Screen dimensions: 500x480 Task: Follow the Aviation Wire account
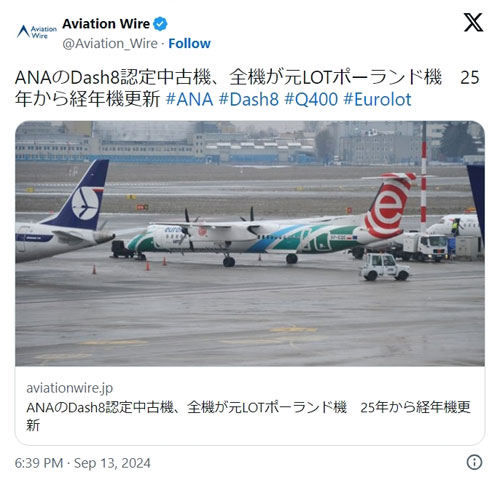[x=189, y=43]
